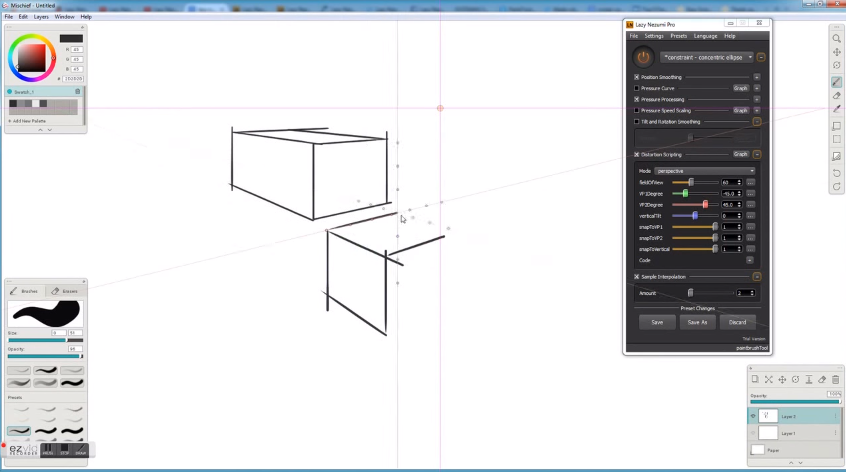Click the hex color input field
This screenshot has width=846, height=472.
pos(73,79)
